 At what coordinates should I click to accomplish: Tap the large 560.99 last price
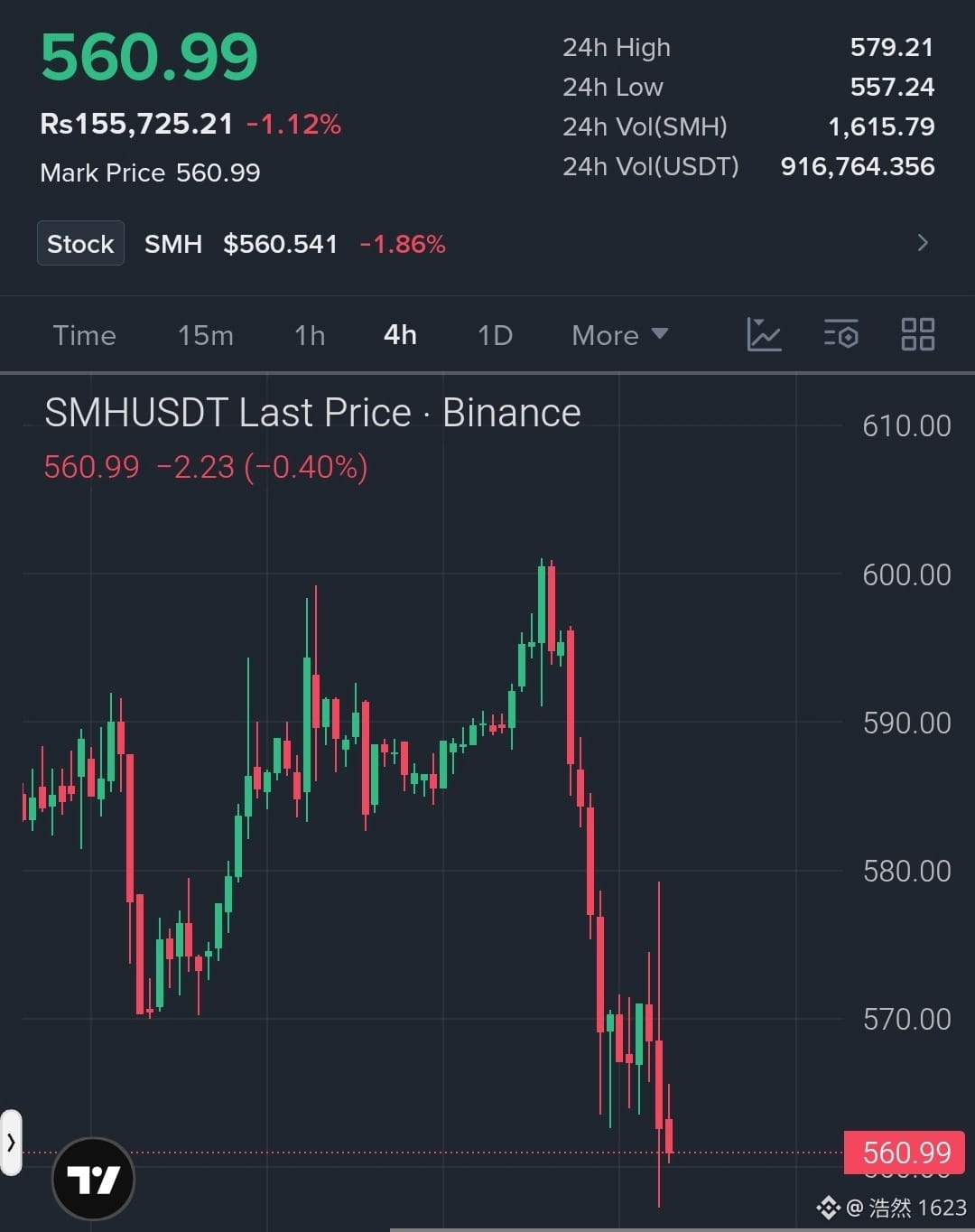coord(149,57)
